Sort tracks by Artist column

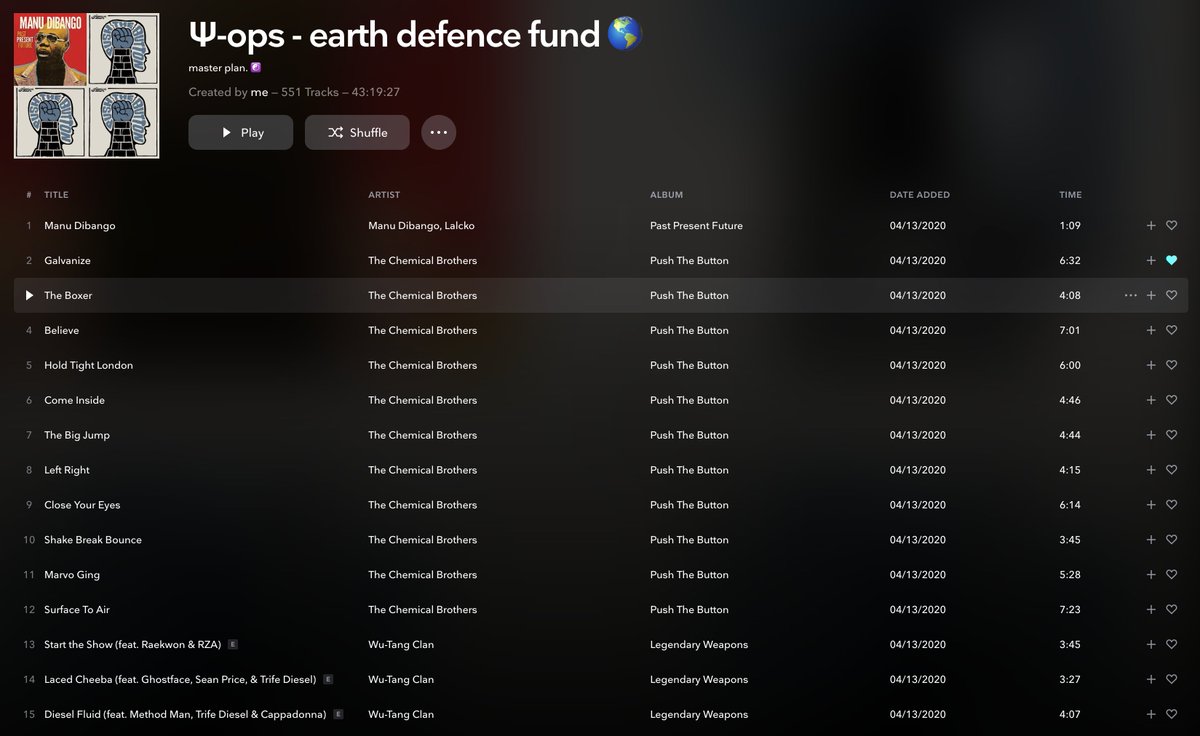pos(384,195)
